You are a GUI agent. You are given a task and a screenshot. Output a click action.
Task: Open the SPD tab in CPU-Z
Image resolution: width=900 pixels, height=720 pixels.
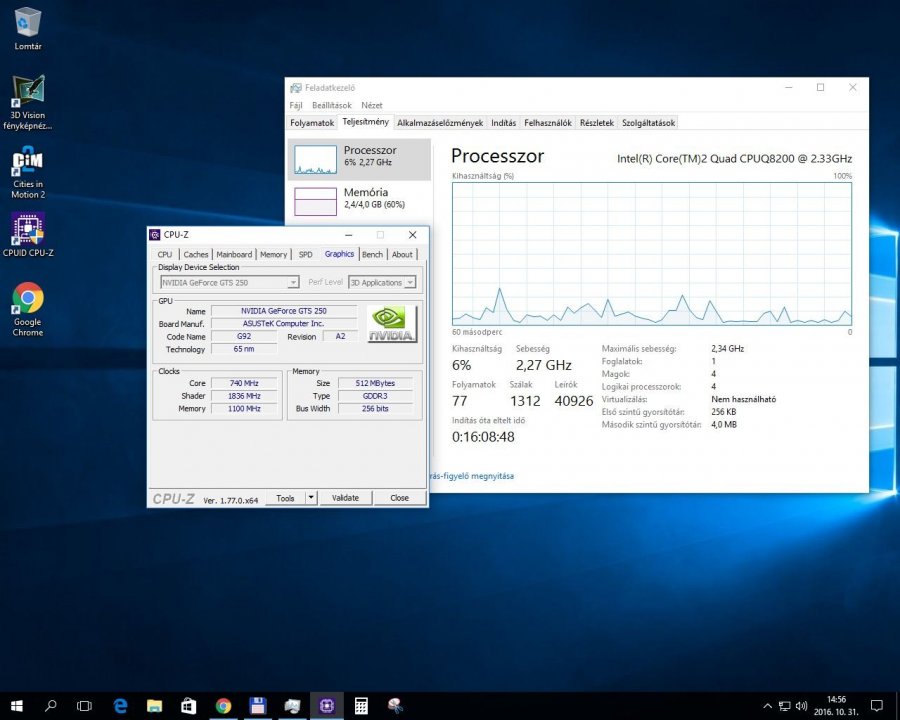click(305, 254)
